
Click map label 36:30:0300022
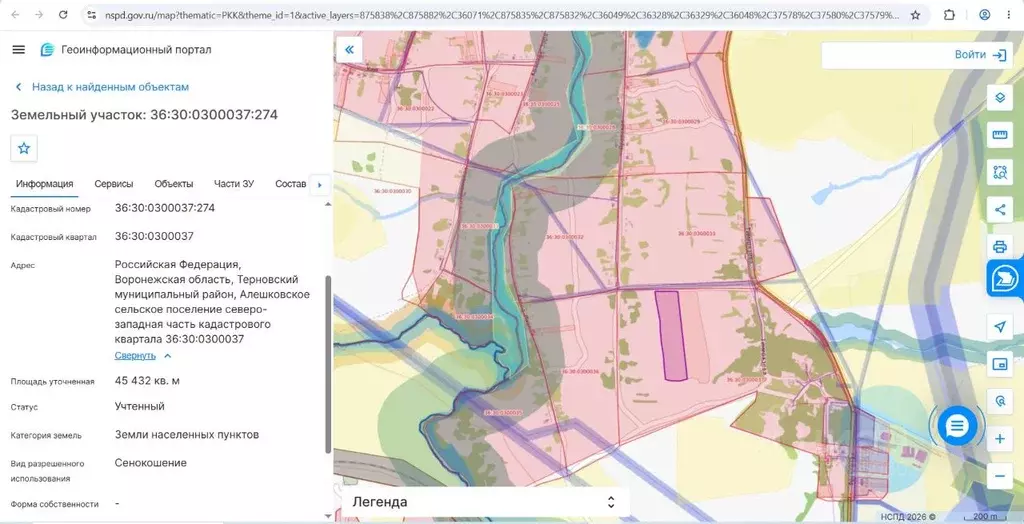point(416,108)
